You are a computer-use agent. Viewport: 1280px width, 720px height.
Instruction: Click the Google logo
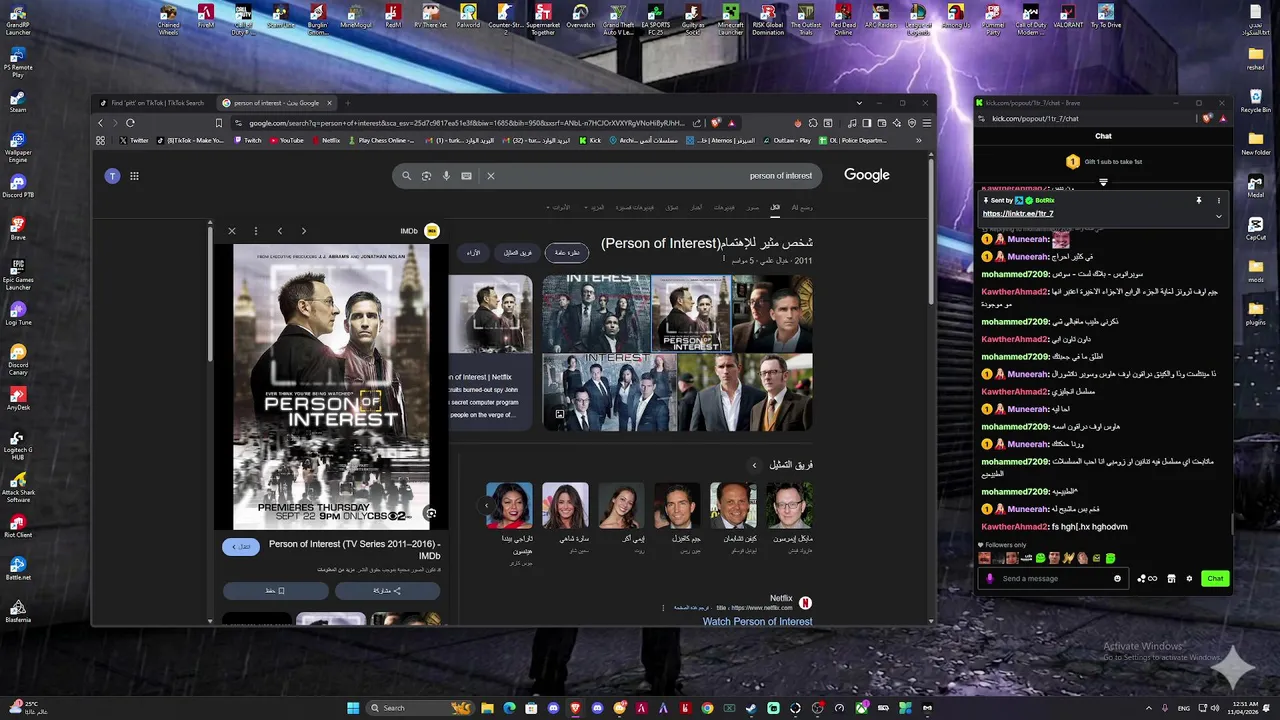(866, 175)
